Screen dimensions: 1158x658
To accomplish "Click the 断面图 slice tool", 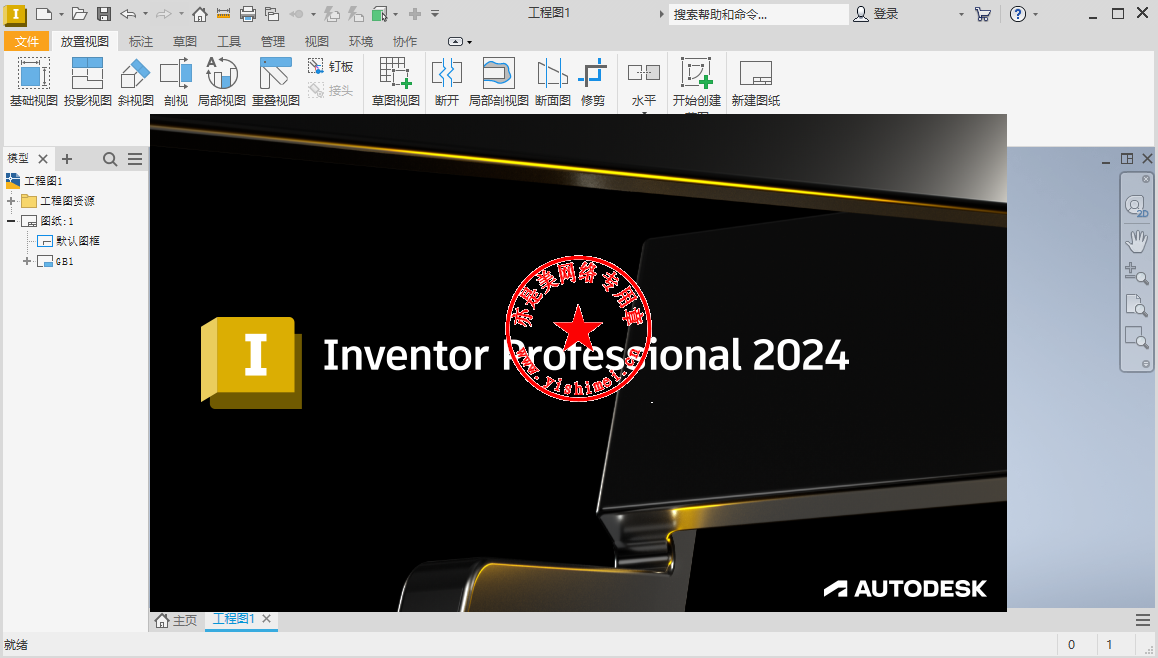I will 552,82.
